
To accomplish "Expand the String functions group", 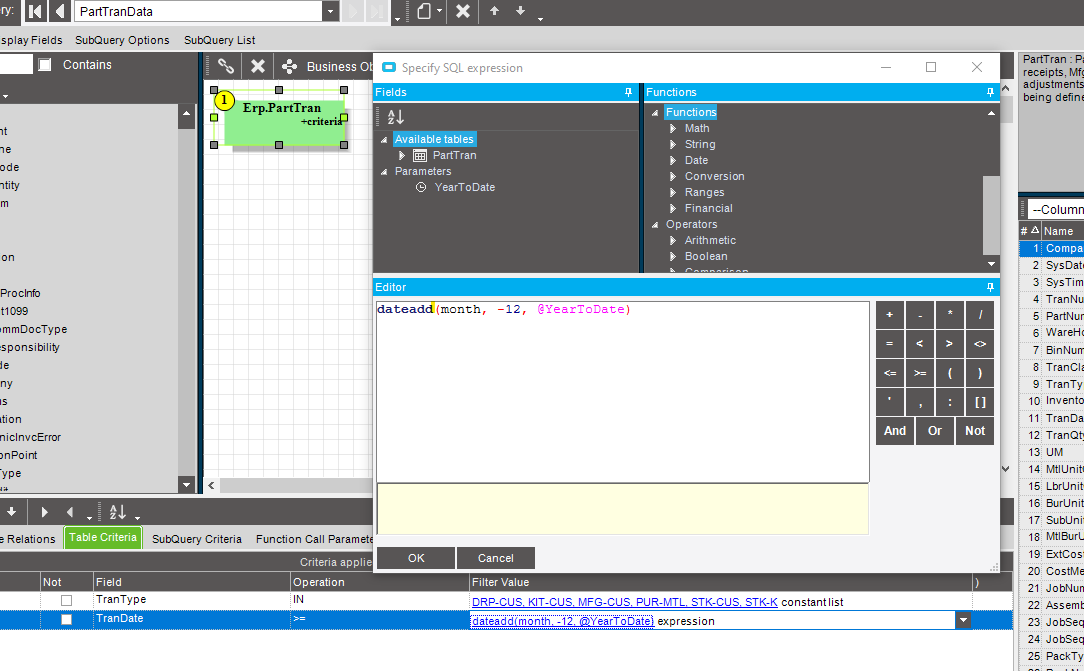I will pos(673,144).
